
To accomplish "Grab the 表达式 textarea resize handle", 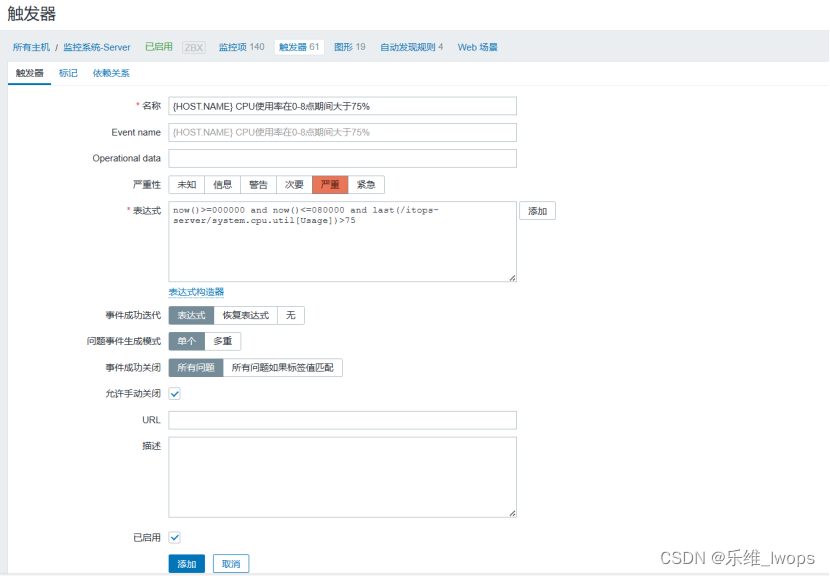I will coord(512,277).
